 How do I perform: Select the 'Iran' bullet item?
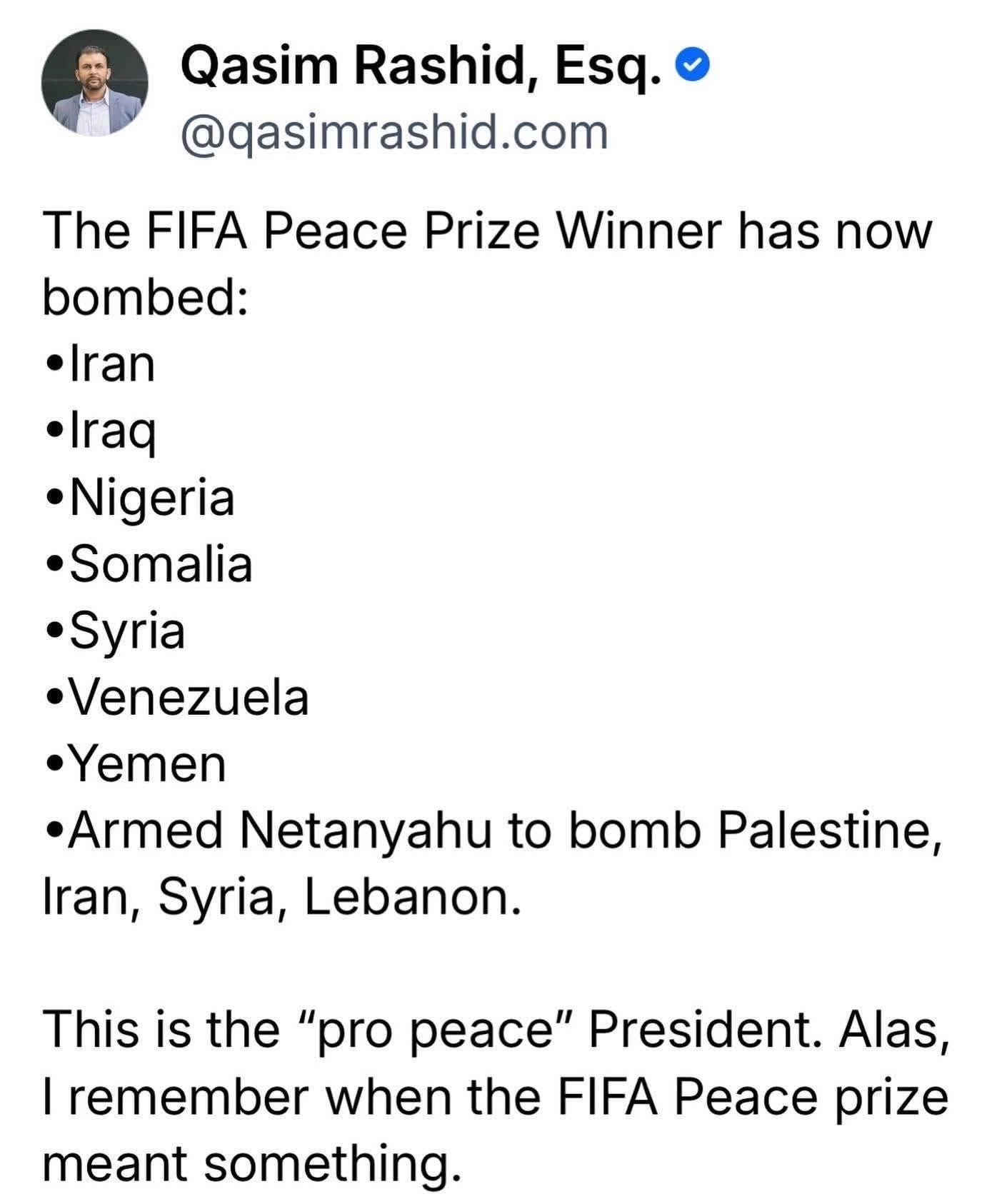pos(111,364)
